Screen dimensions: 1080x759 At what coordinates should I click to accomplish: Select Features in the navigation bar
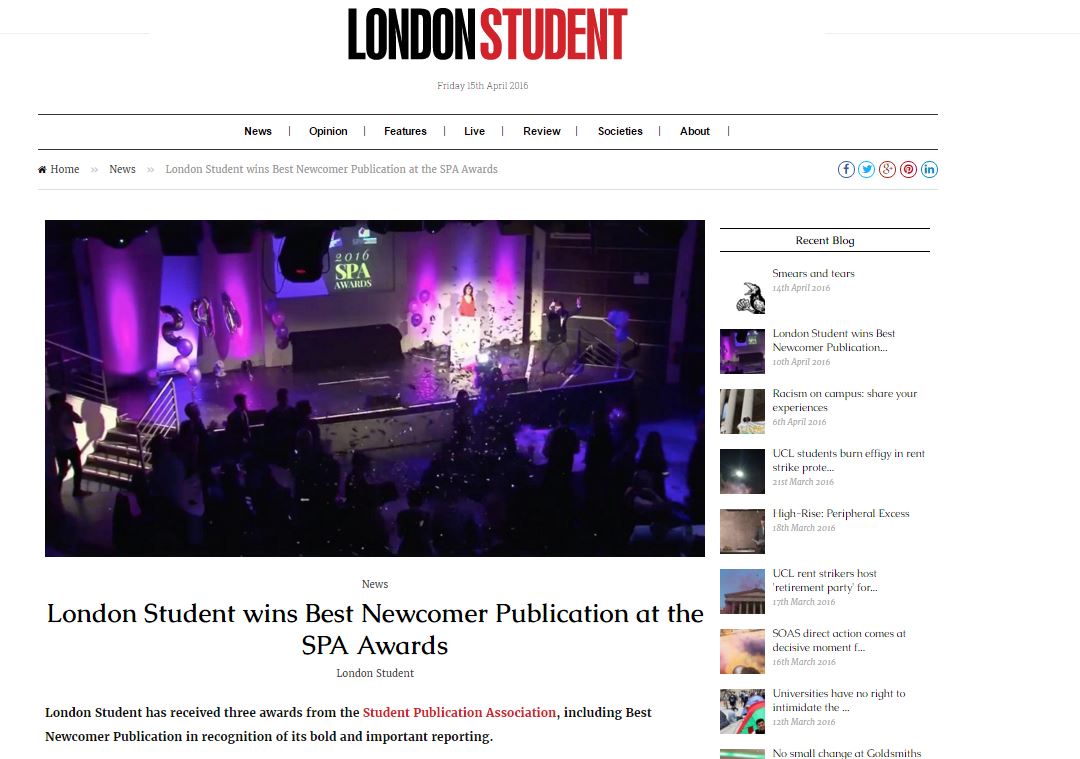[x=405, y=131]
